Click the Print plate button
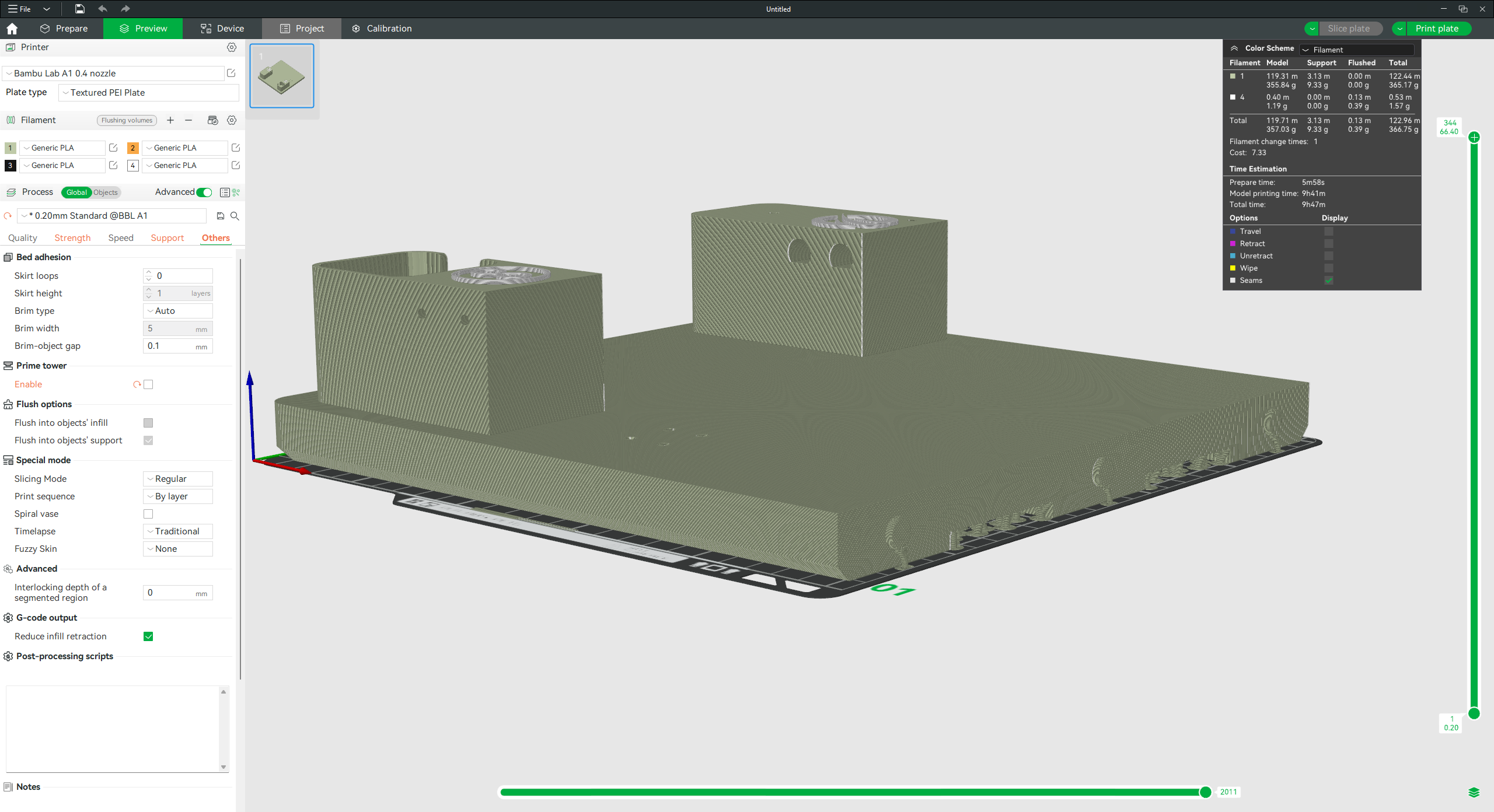The width and height of the screenshot is (1494, 812). pyautogui.click(x=1436, y=29)
